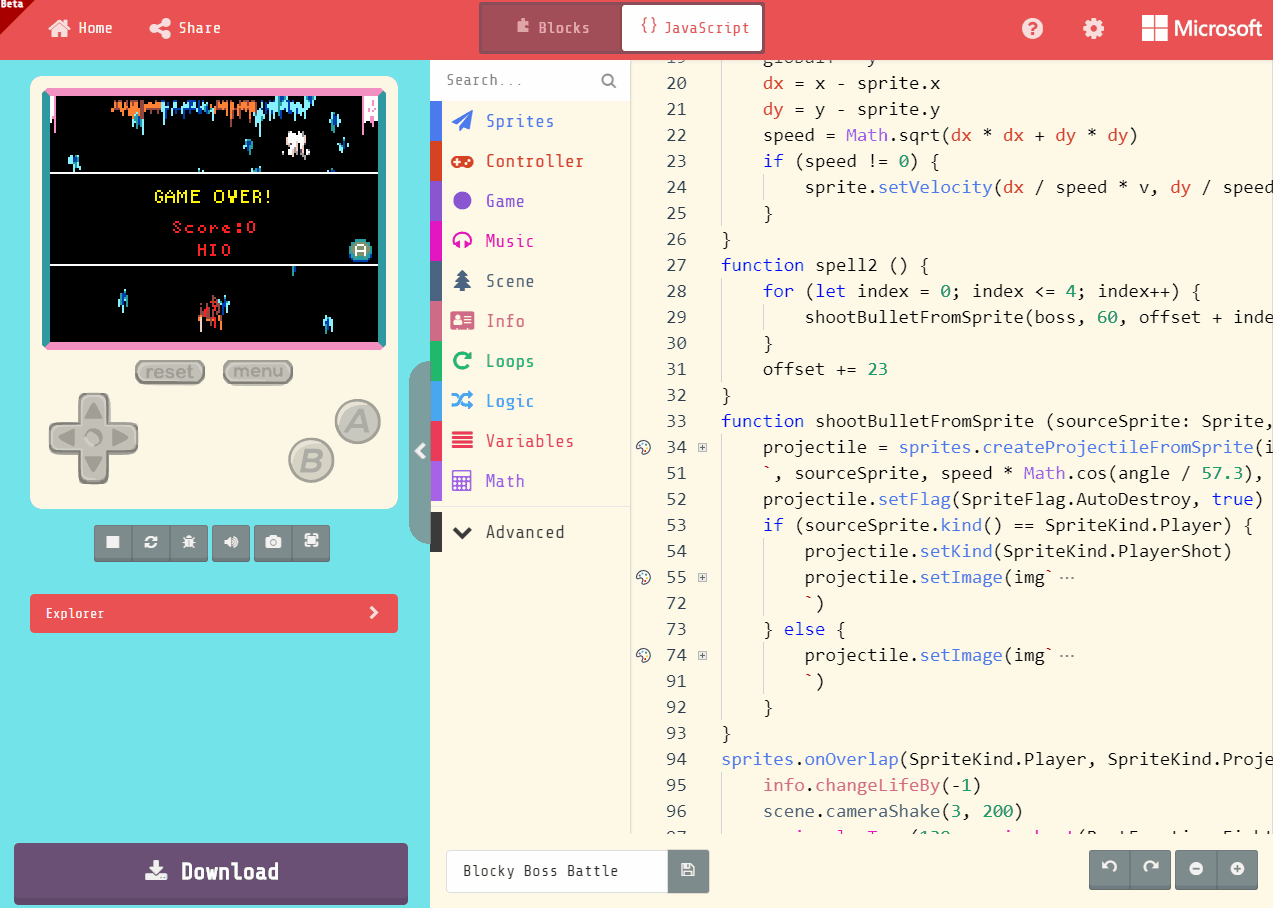Stop the simulator

pos(113,542)
